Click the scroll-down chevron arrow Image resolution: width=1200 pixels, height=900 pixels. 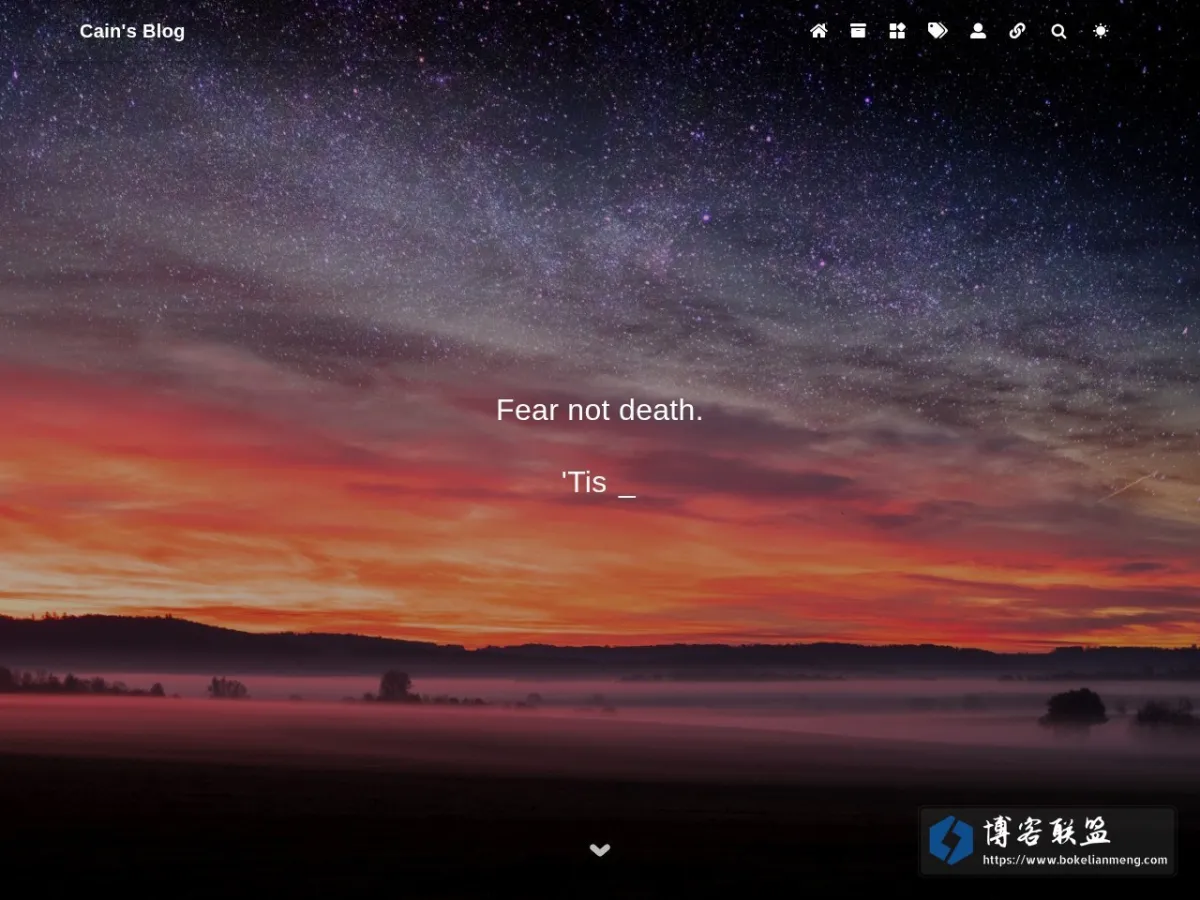(x=600, y=850)
